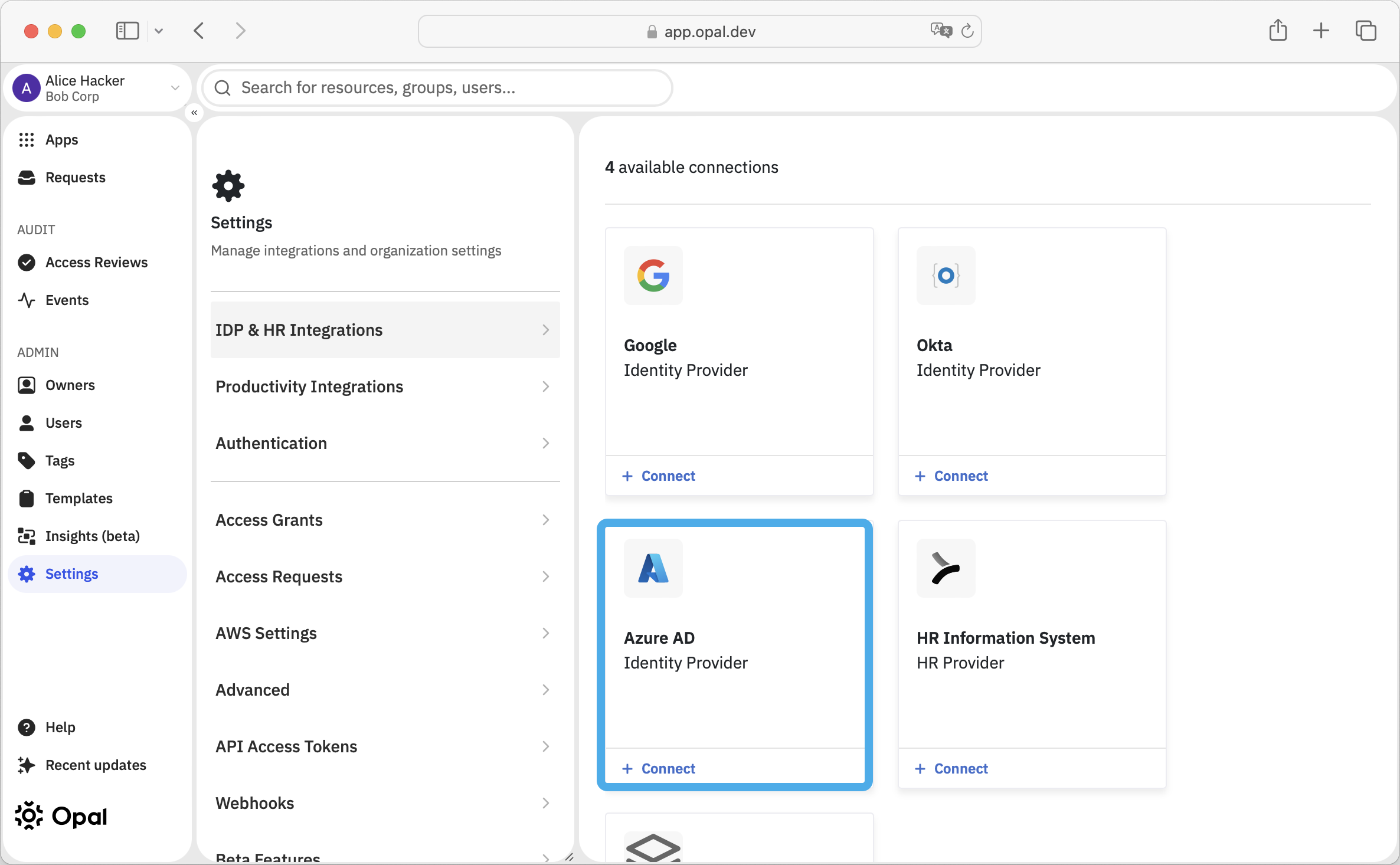
Task: Click the browser forward arrow
Action: pyautogui.click(x=240, y=31)
